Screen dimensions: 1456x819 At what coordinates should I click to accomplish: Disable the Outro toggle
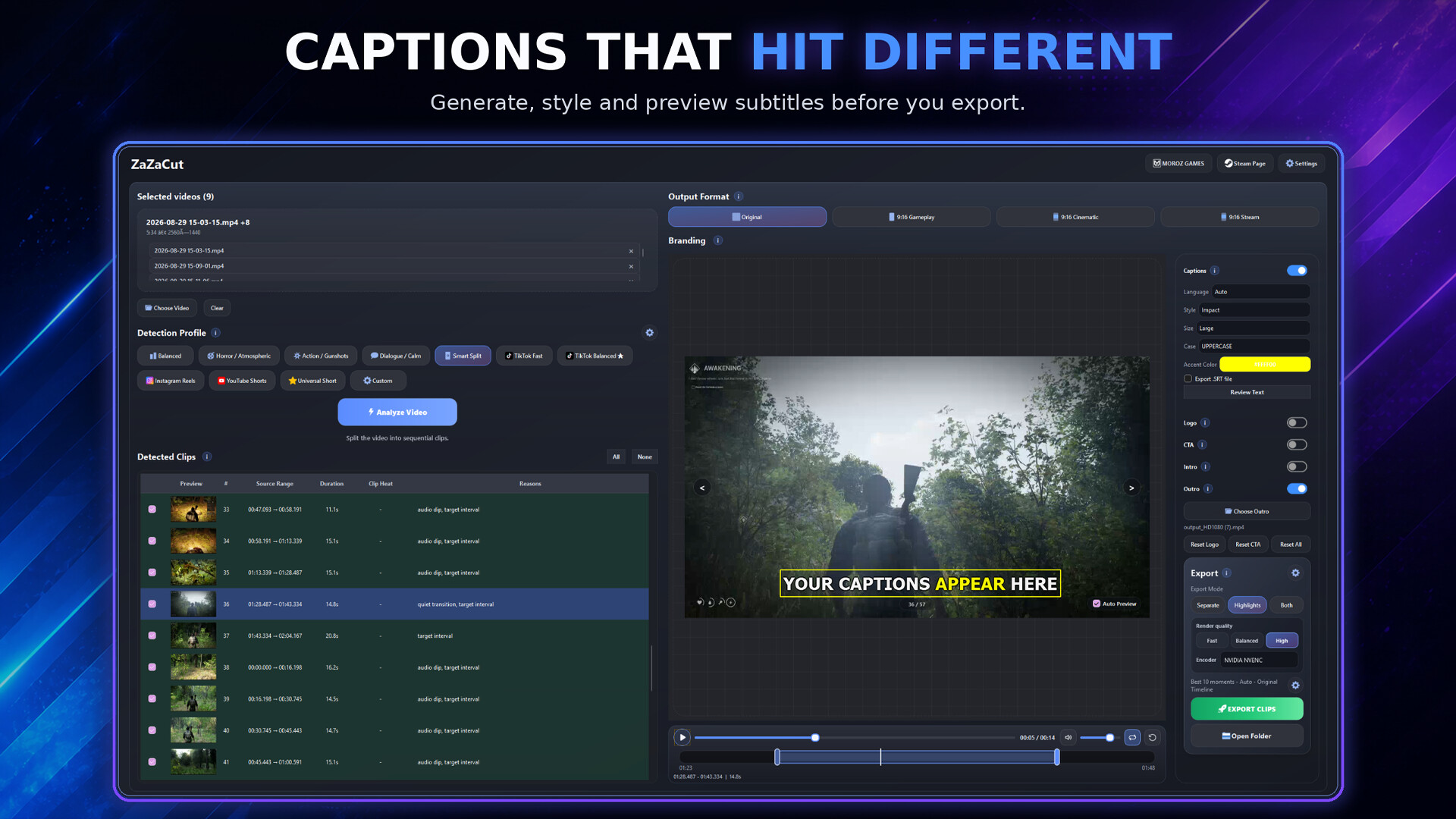[x=1297, y=489]
